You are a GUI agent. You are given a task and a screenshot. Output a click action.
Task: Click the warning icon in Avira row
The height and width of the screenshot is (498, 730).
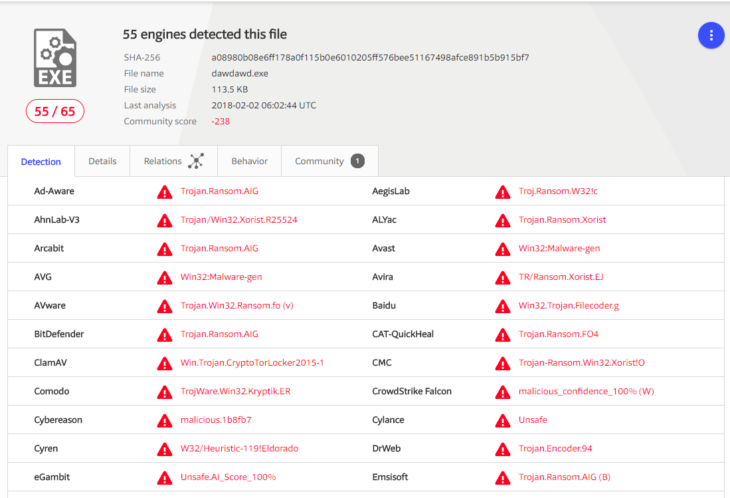pyautogui.click(x=502, y=277)
